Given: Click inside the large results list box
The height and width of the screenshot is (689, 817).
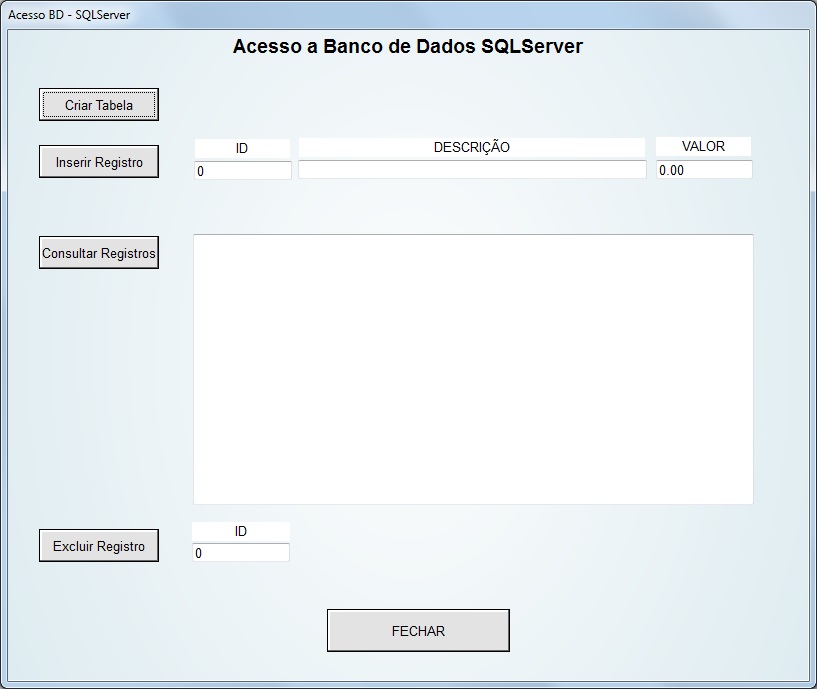Looking at the screenshot, I should click(x=473, y=369).
